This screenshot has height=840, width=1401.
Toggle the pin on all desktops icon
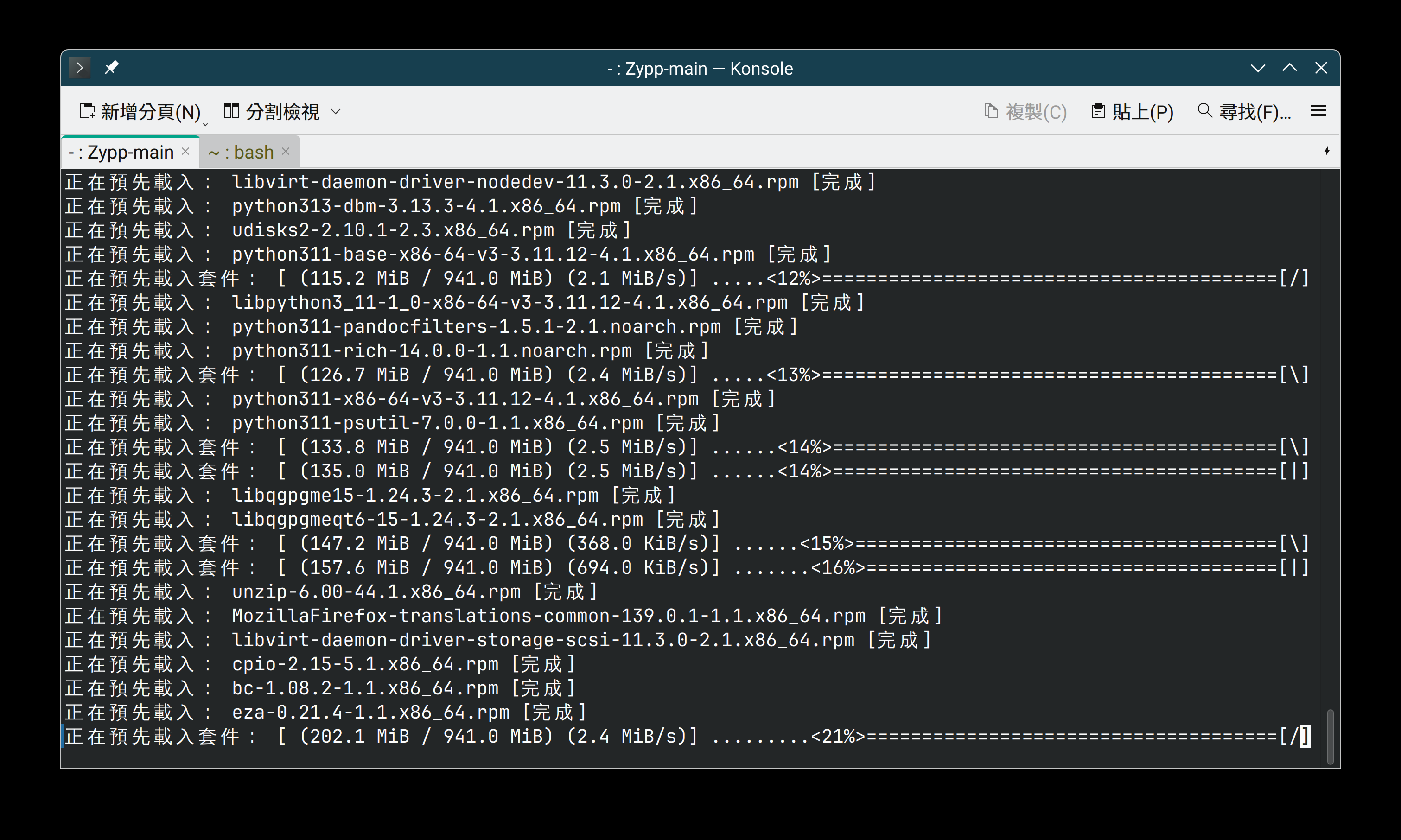point(112,68)
